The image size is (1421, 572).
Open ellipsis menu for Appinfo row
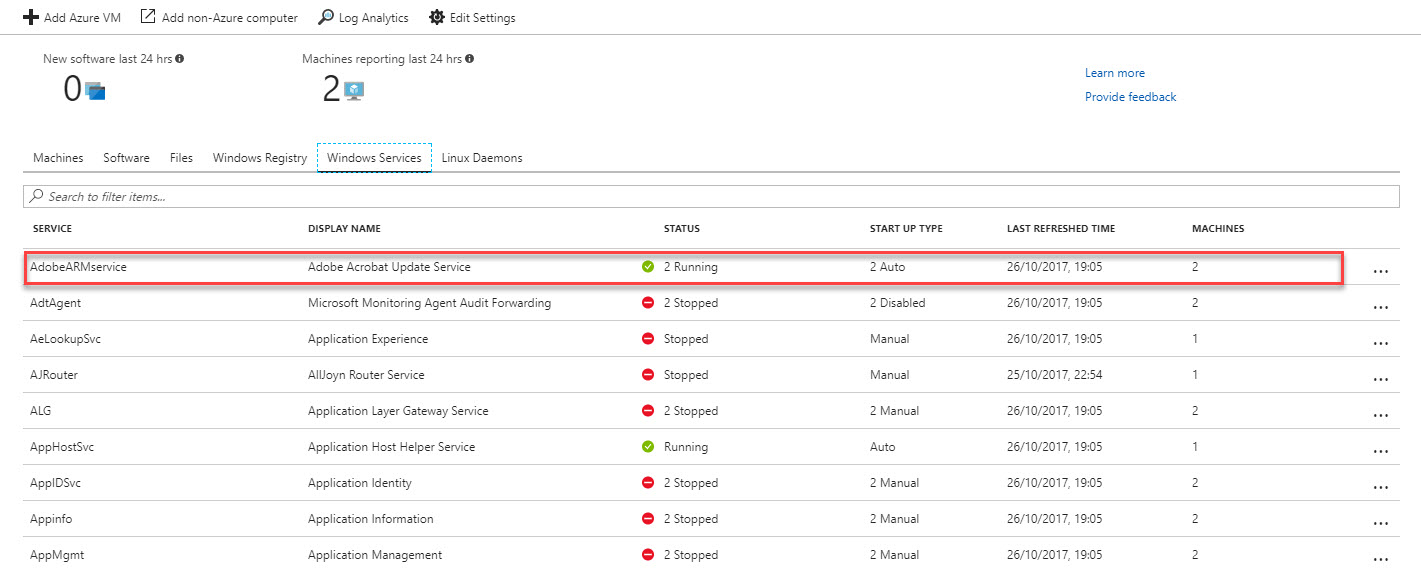click(x=1381, y=523)
